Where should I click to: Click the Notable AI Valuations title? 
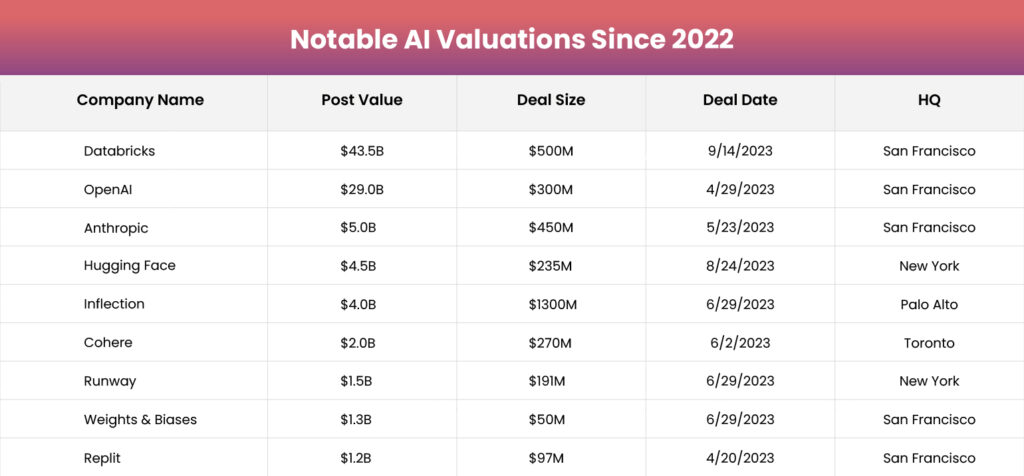(512, 39)
